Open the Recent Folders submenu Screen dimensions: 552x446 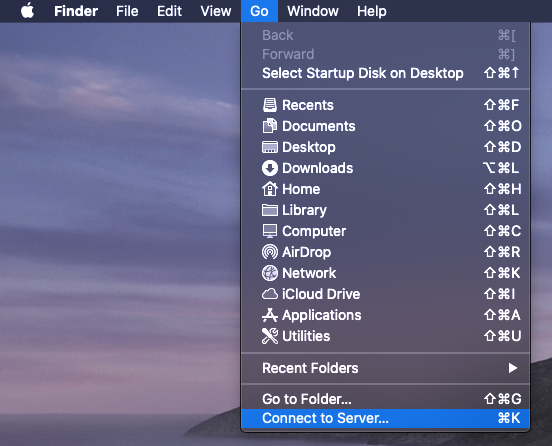tap(385, 368)
